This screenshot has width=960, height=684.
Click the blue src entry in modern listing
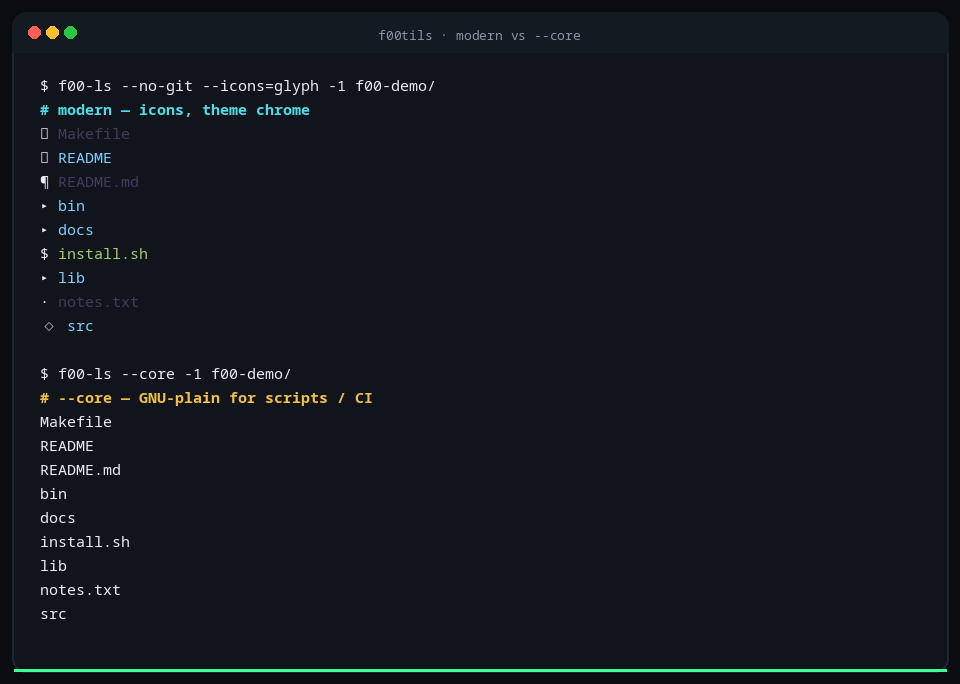click(80, 326)
